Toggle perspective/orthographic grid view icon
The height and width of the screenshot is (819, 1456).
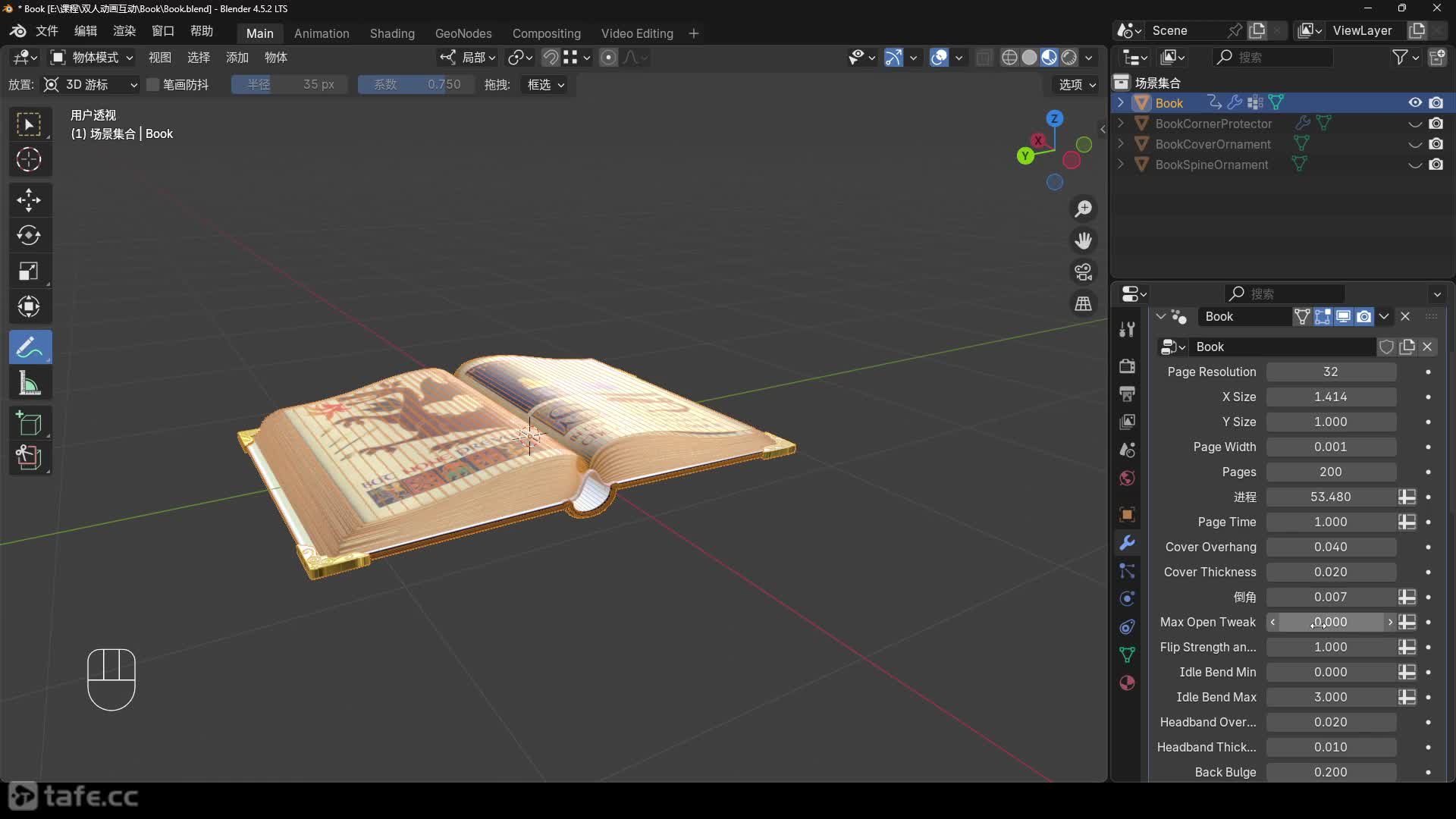click(x=1084, y=304)
